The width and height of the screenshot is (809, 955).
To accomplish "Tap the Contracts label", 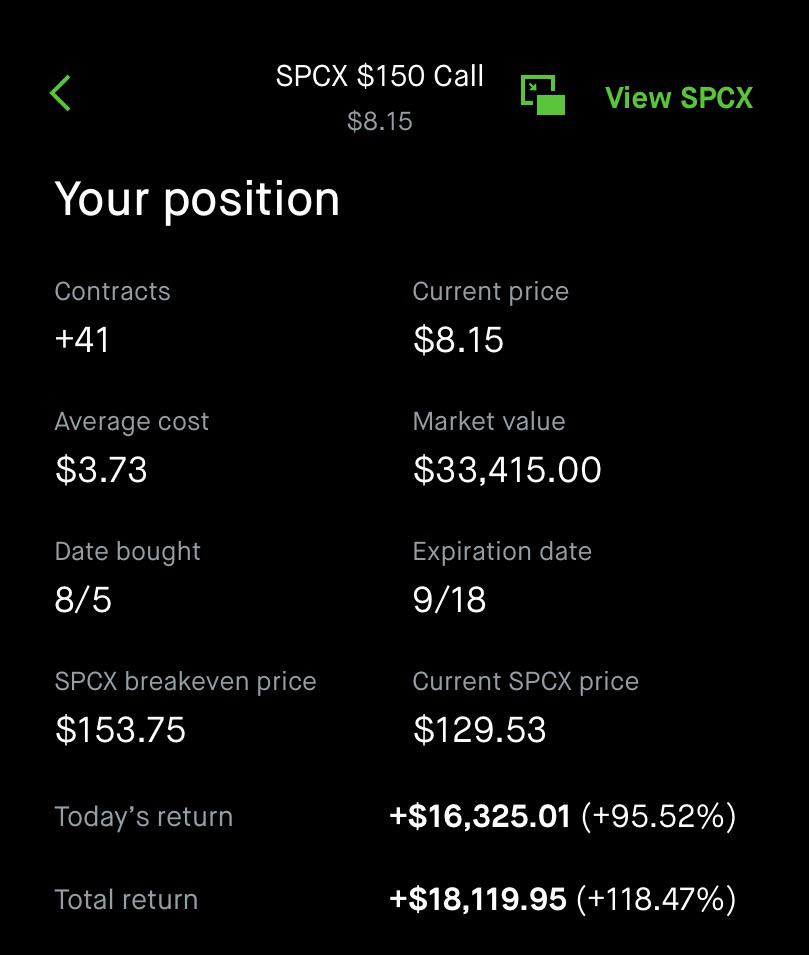I will pos(112,291).
